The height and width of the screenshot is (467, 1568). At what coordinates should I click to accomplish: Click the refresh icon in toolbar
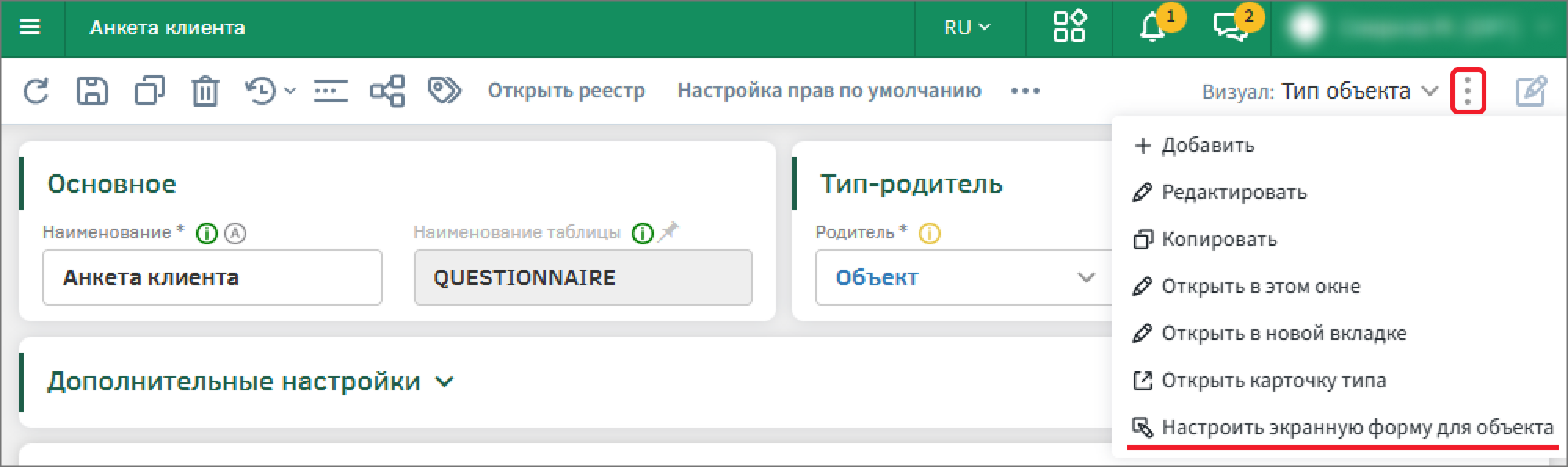click(x=36, y=92)
